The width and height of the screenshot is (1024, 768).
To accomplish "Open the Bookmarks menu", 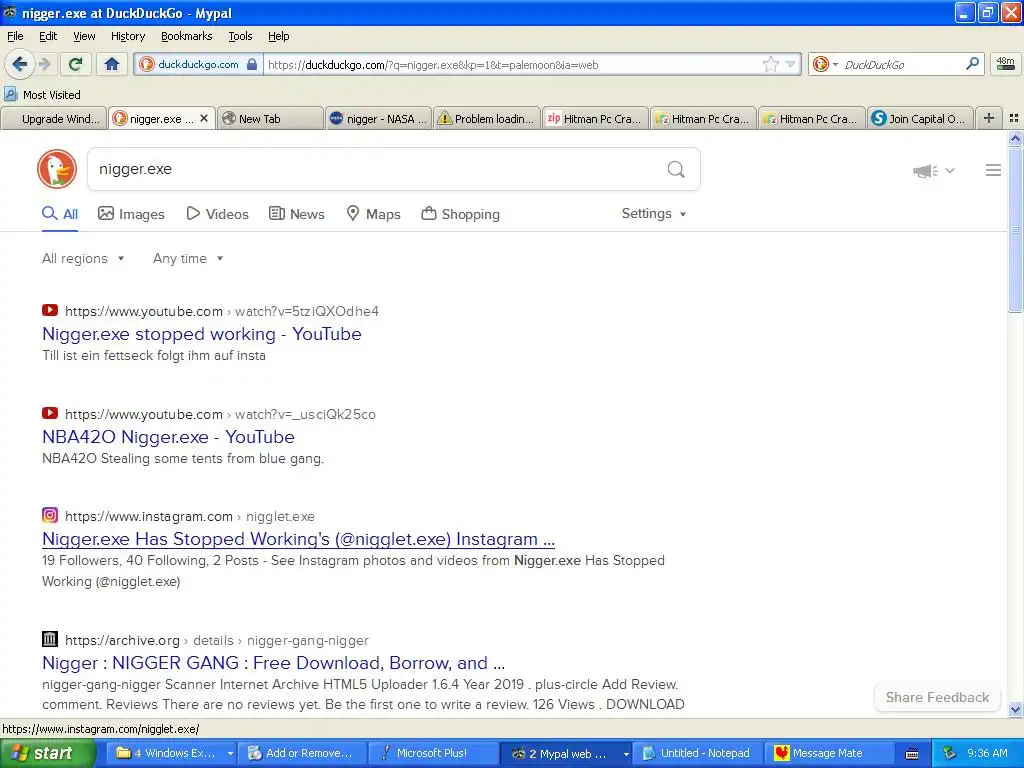I will [187, 36].
